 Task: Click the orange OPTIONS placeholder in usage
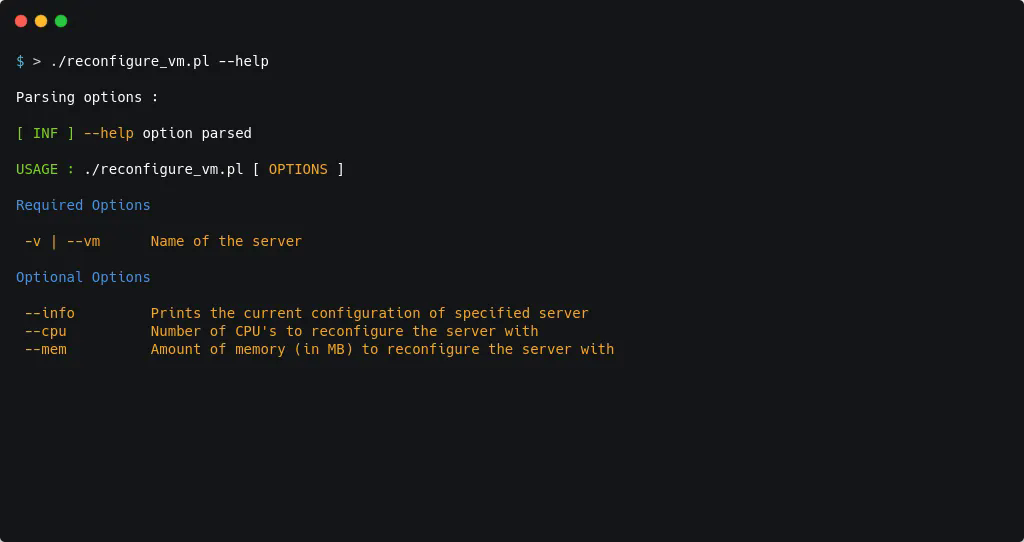point(298,169)
